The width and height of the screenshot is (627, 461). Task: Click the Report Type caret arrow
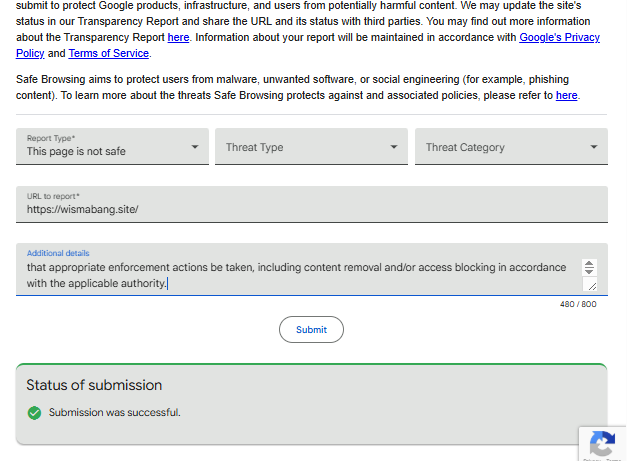tap(195, 147)
